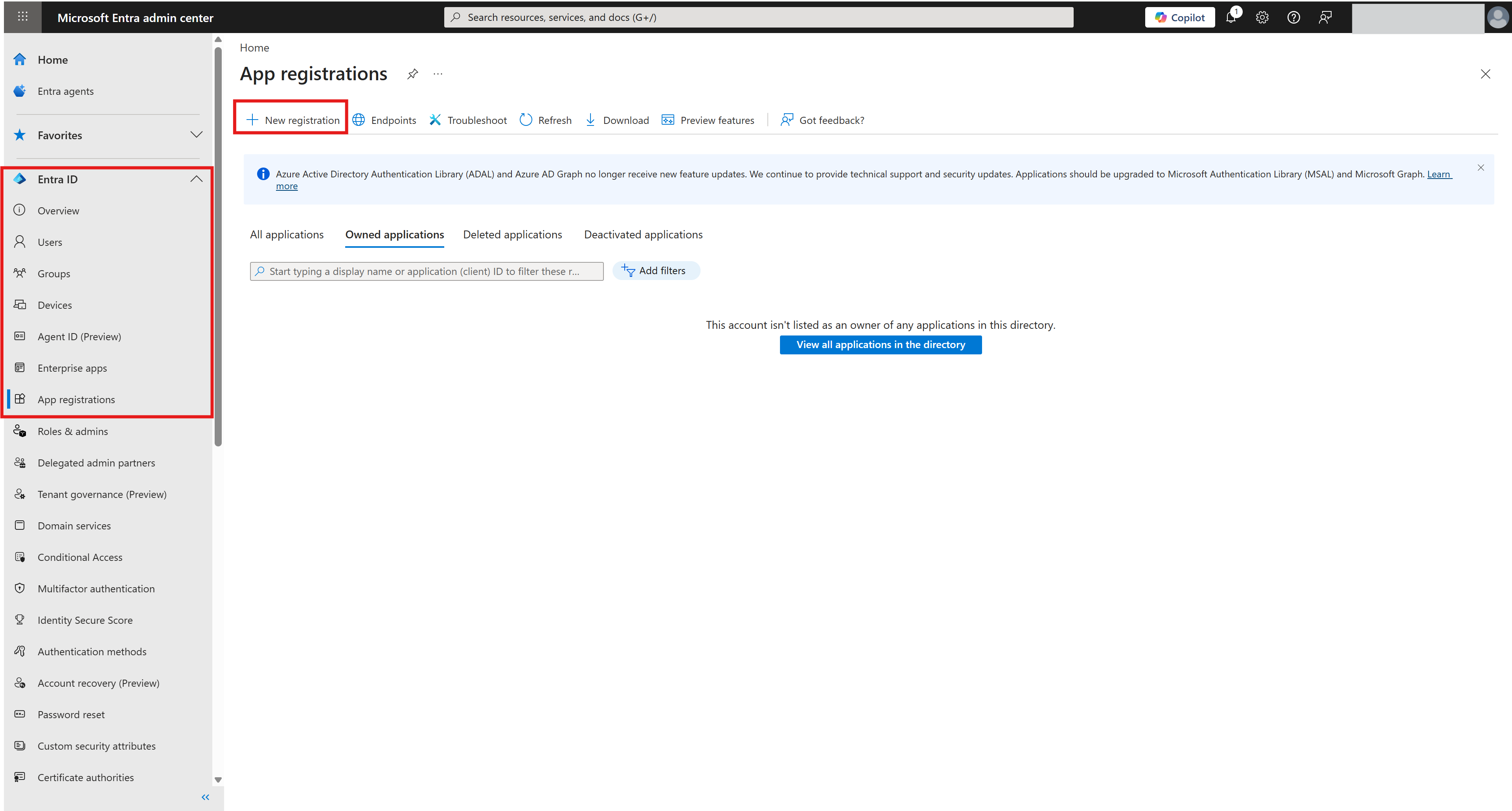
Task: Switch to the Owned applications tab
Action: coord(394,234)
